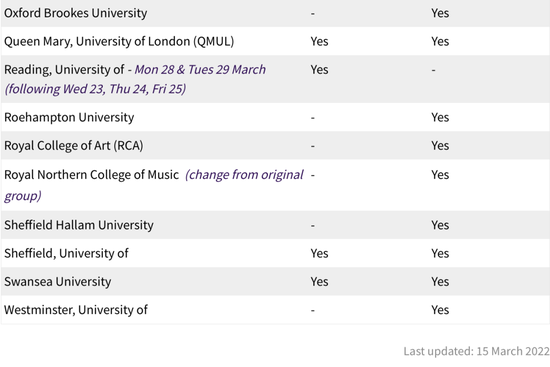Viewport: 550px width, 367px height.
Task: Click Sheffield Hallam University row
Action: point(275,225)
